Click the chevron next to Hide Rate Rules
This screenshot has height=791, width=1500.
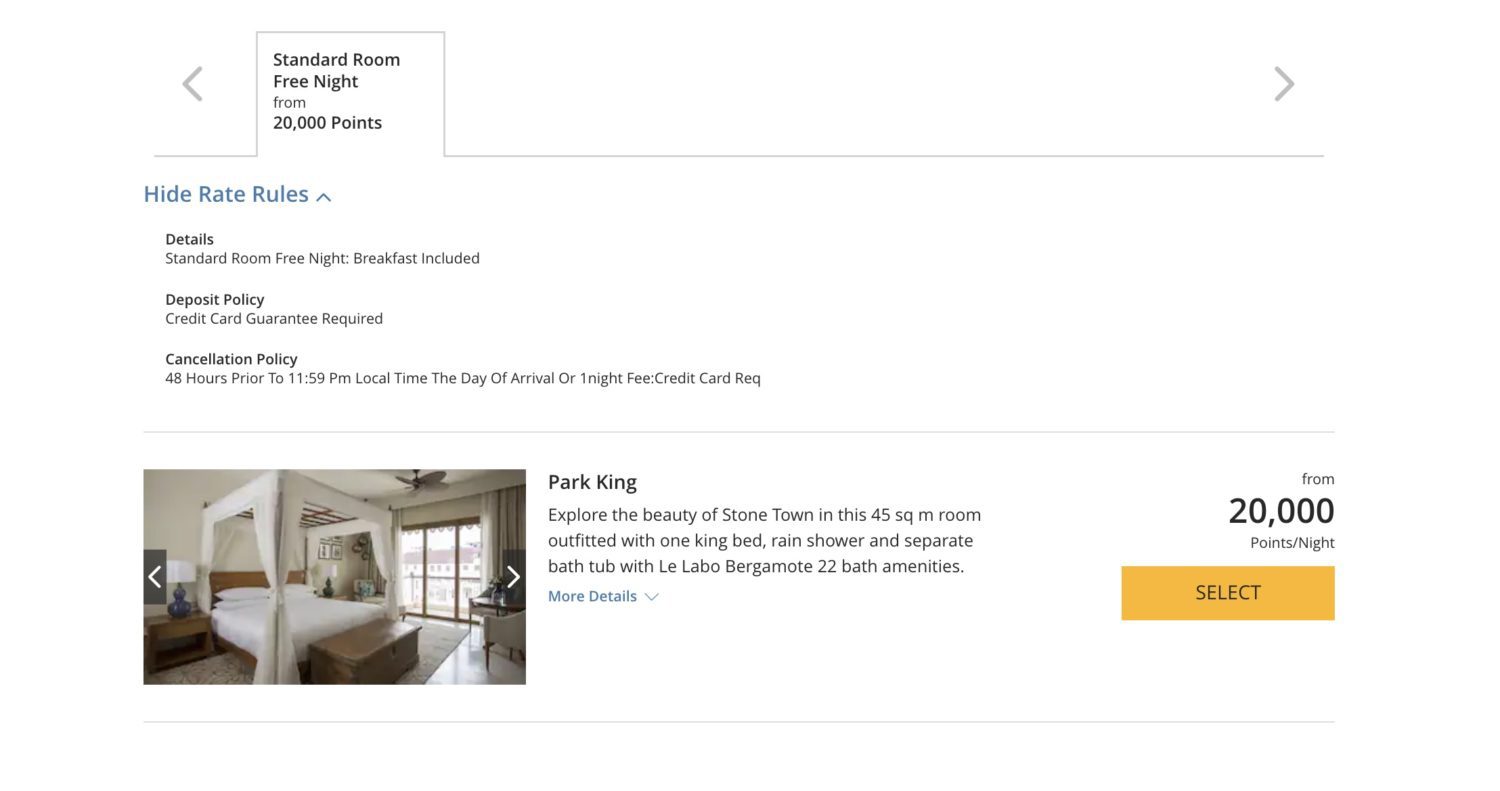(x=323, y=197)
